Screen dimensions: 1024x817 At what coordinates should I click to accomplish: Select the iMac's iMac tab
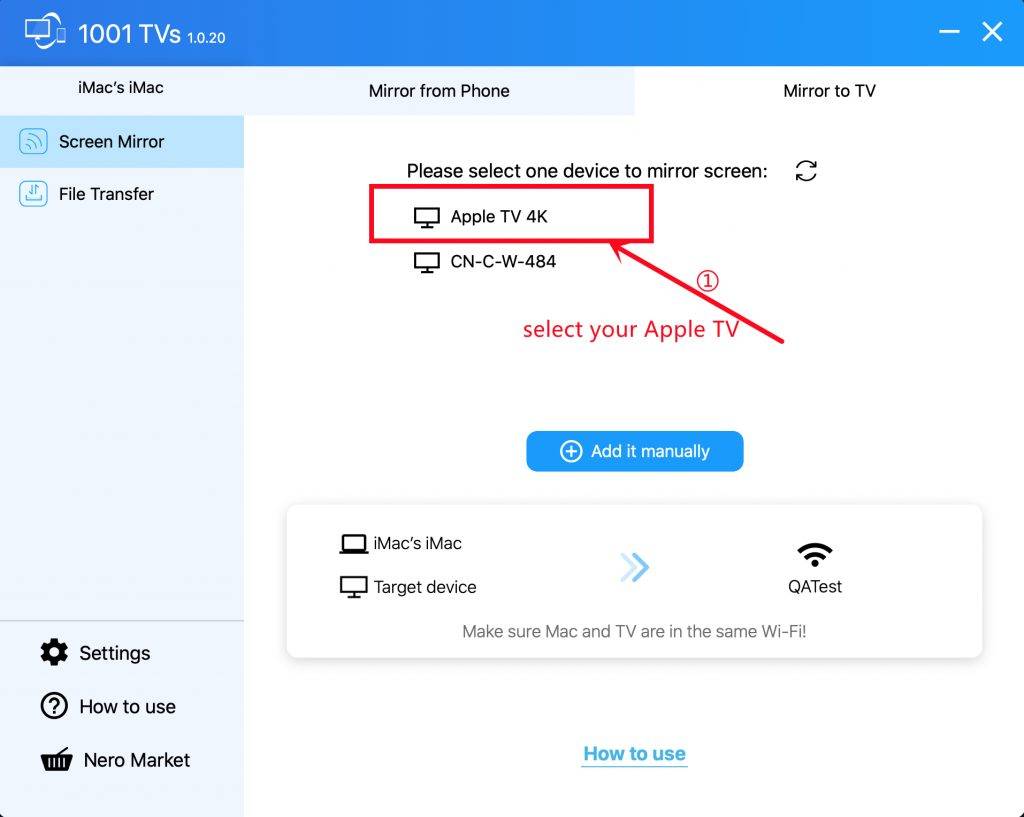(121, 88)
